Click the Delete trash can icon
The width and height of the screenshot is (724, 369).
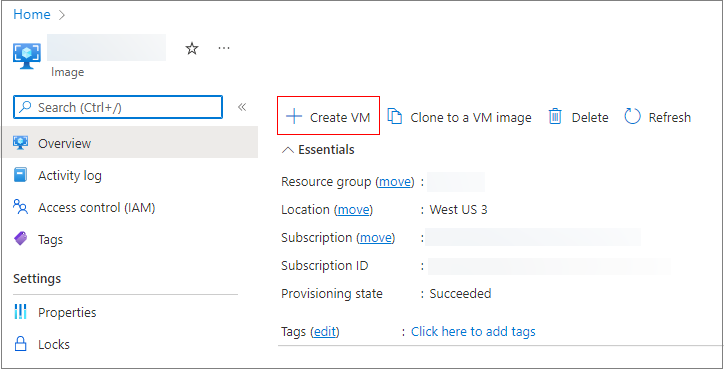point(555,117)
